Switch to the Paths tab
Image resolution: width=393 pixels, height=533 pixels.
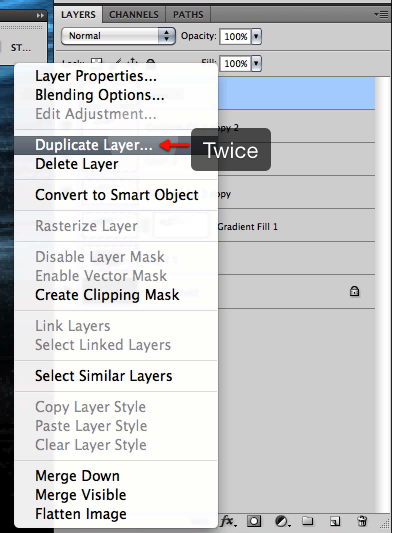(188, 15)
